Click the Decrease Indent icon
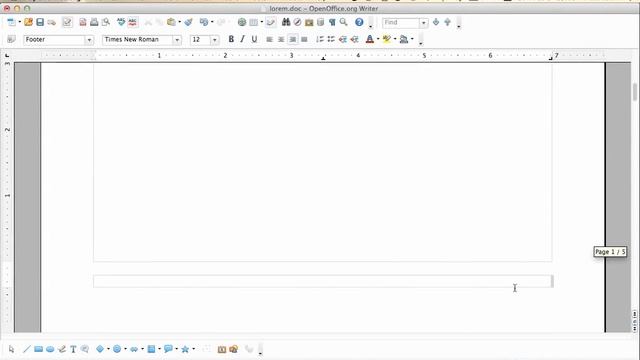Screen dimensions: 640x360 [x=343, y=39]
